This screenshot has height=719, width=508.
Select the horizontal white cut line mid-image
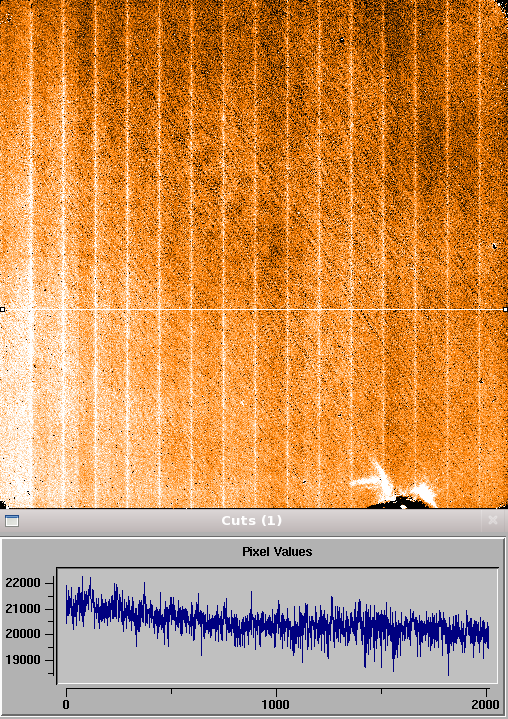tap(254, 310)
